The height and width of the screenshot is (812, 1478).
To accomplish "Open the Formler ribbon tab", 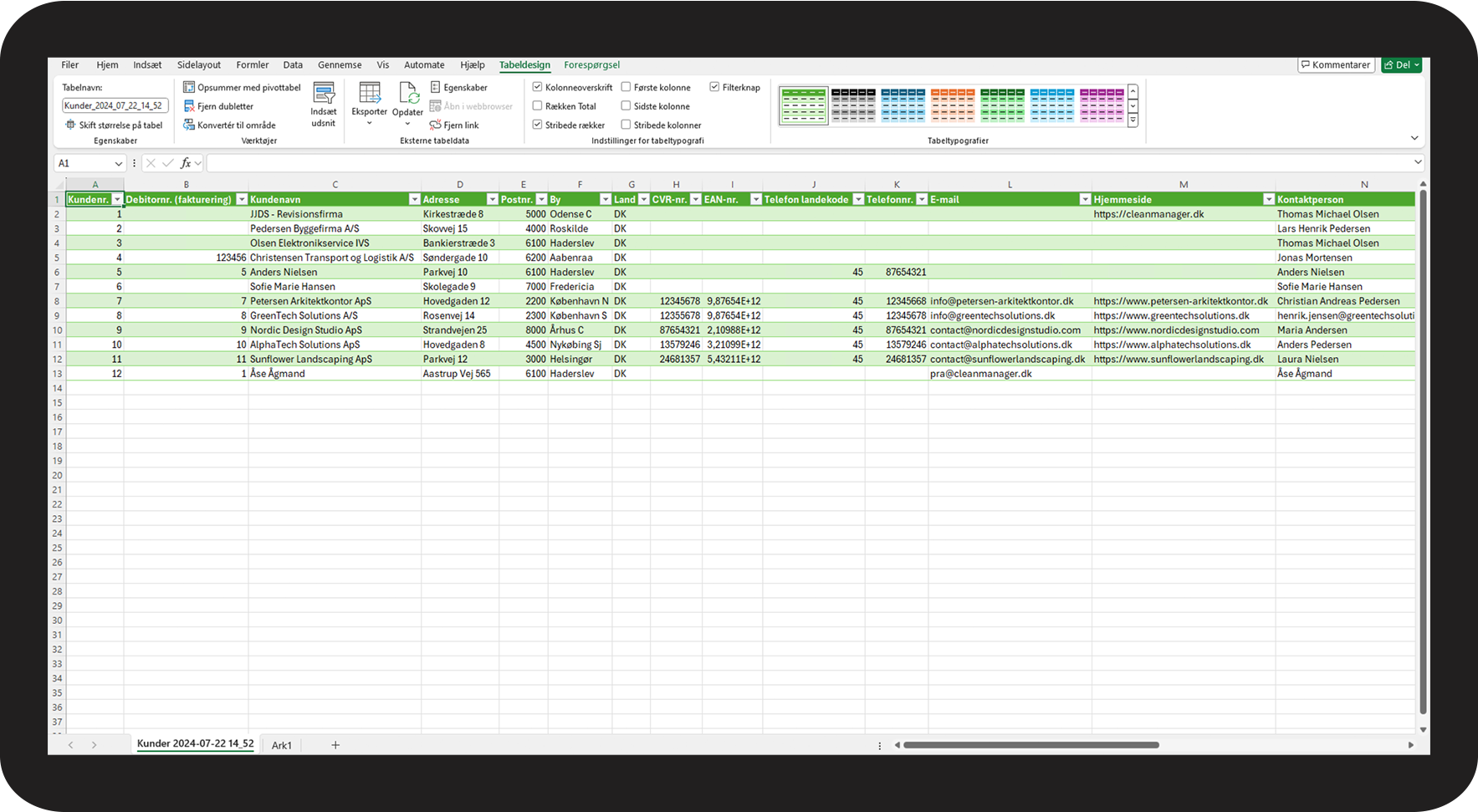I will coord(252,64).
